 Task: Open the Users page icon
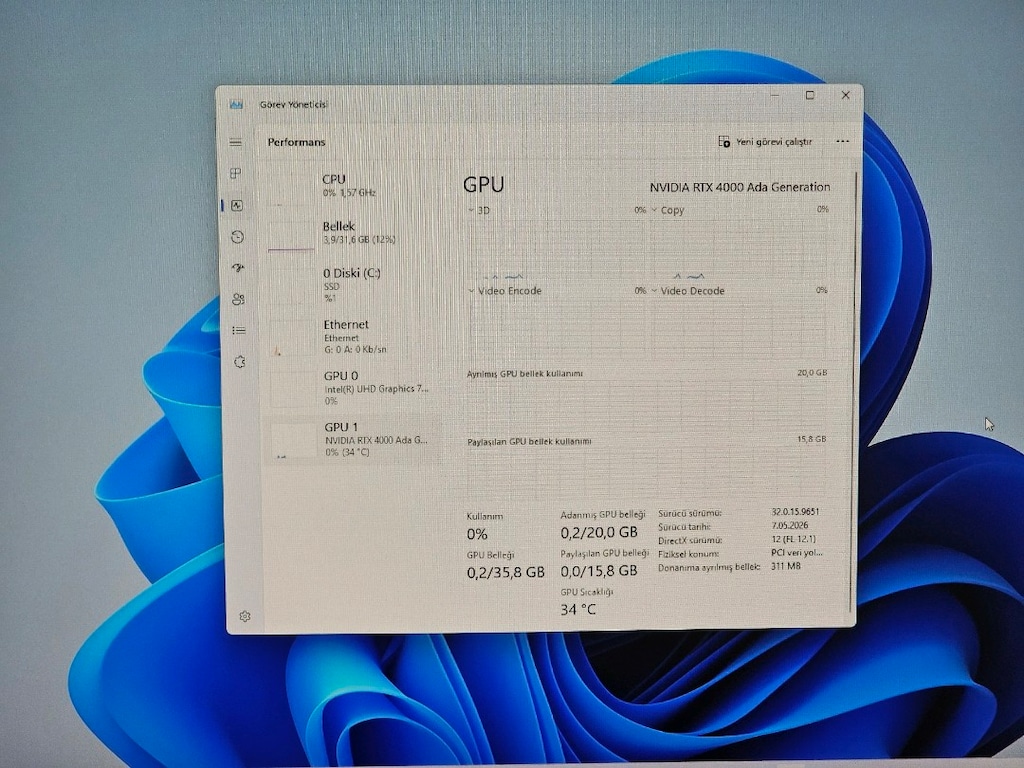[x=238, y=299]
